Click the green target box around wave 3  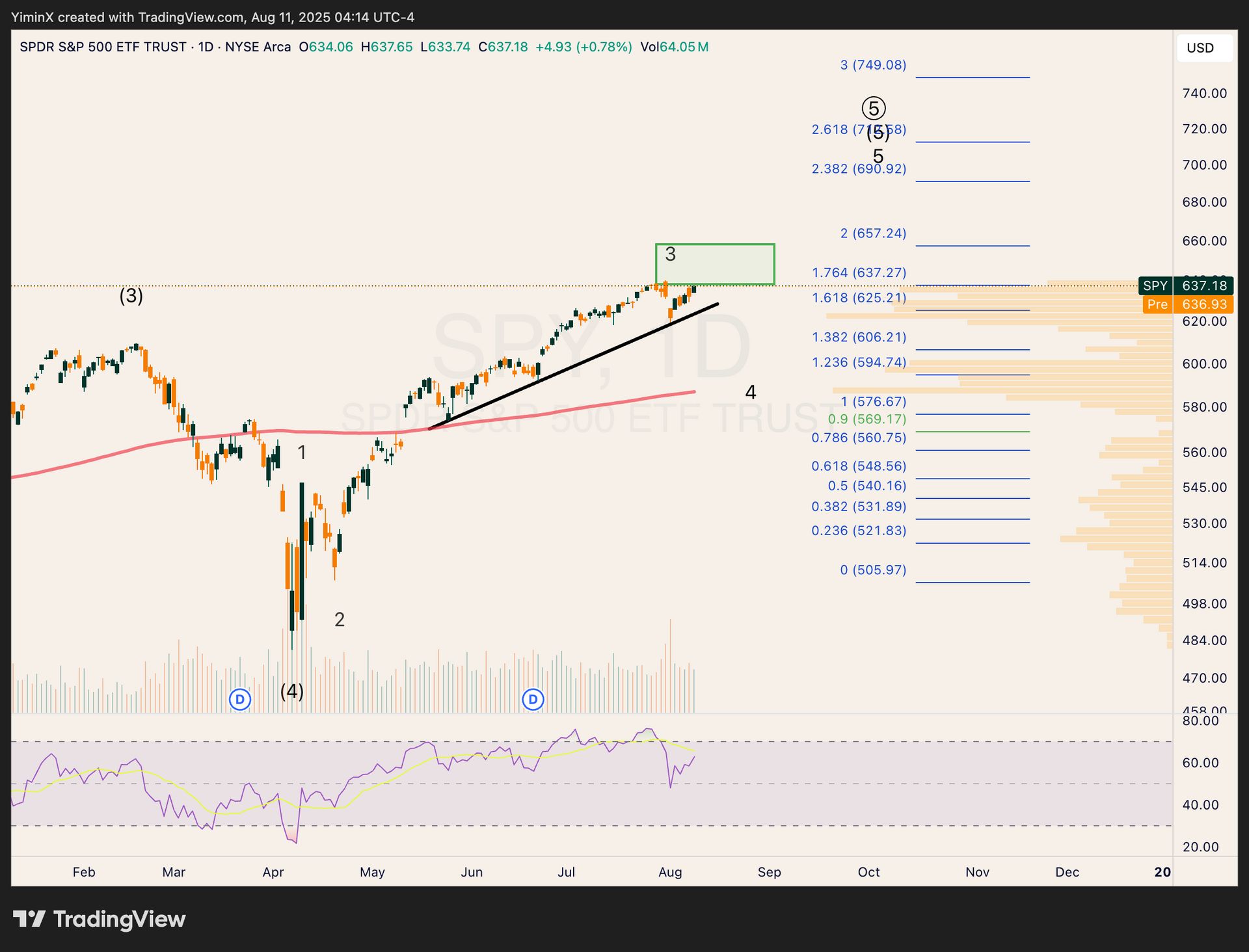715,265
